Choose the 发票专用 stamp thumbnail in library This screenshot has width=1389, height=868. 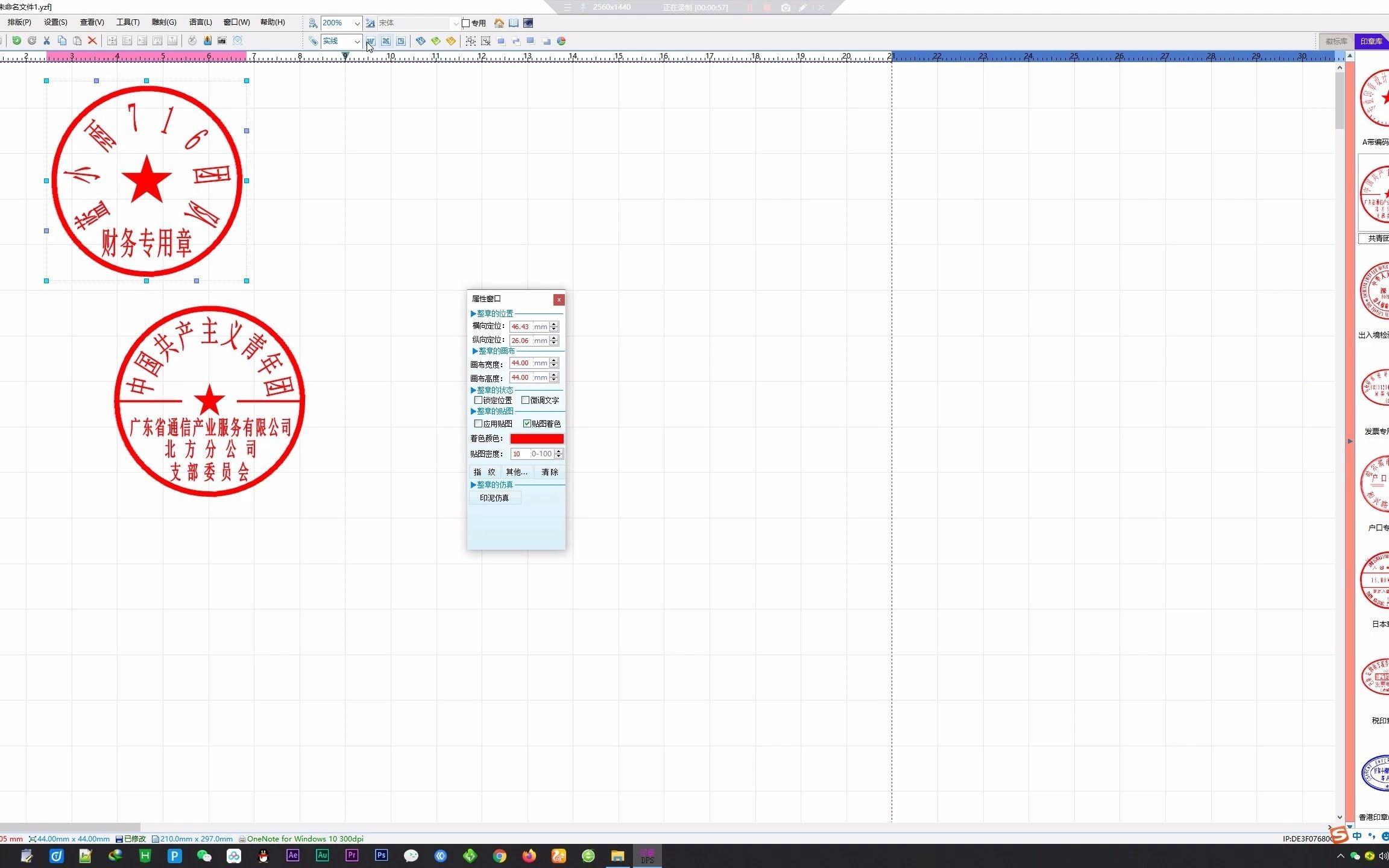pos(1375,389)
